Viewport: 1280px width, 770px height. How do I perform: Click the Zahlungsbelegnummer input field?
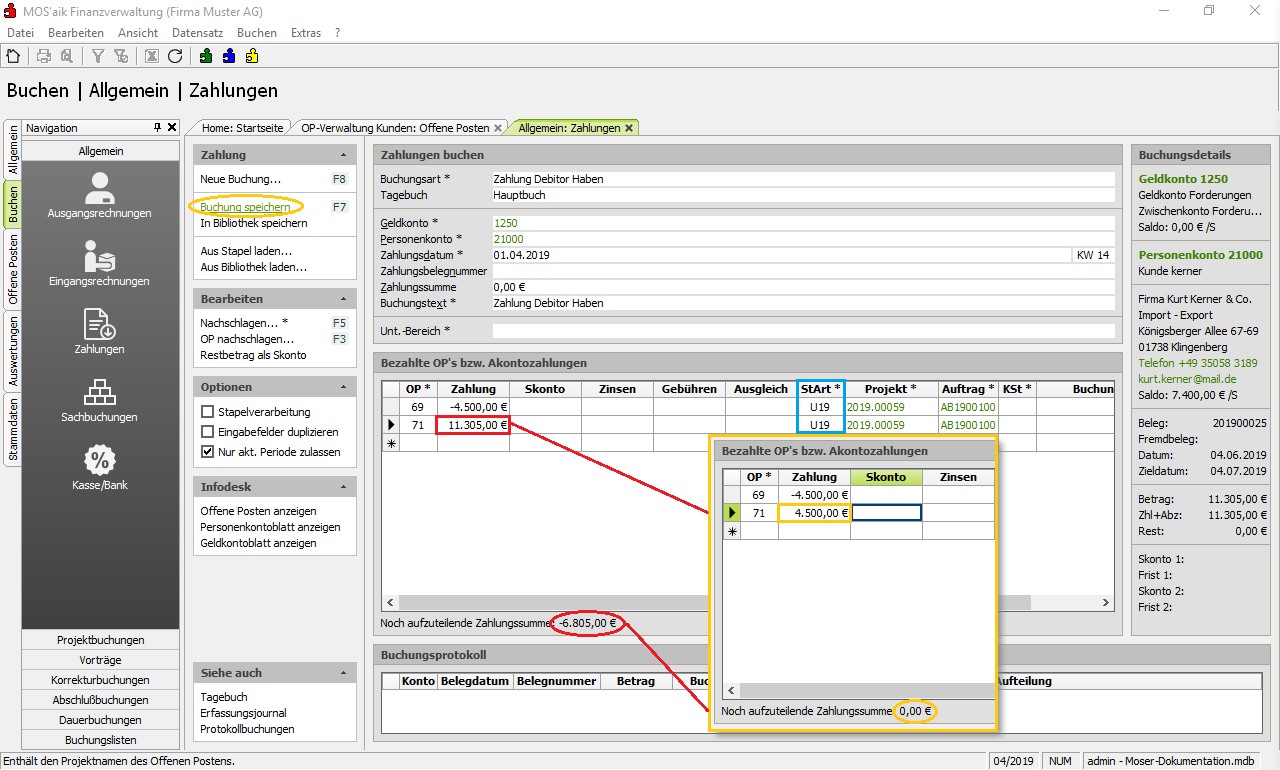800,271
